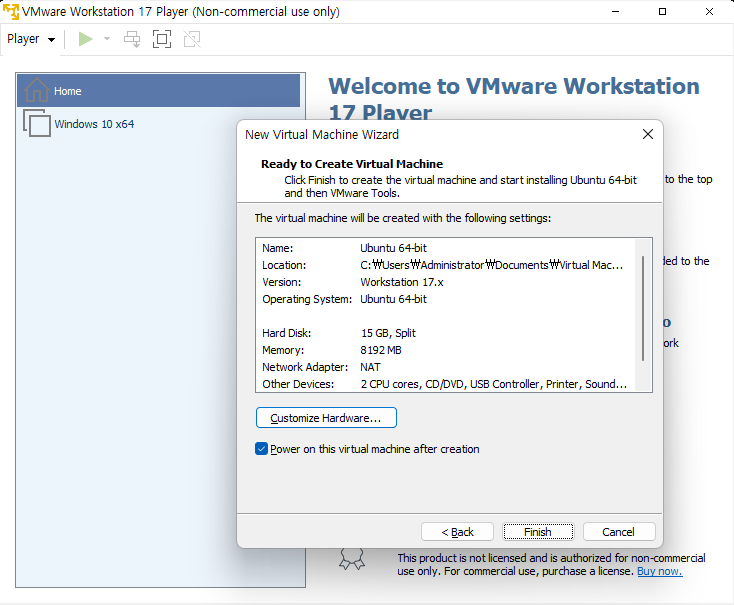Uncheck Power on this virtual machine after creation
The width and height of the screenshot is (734, 605).
pyautogui.click(x=261, y=449)
